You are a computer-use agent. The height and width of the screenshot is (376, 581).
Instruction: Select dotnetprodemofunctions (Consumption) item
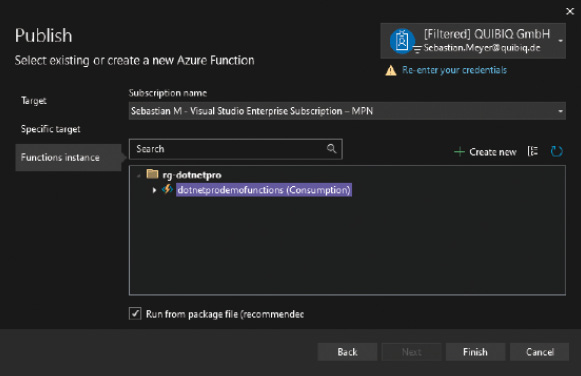click(x=263, y=190)
